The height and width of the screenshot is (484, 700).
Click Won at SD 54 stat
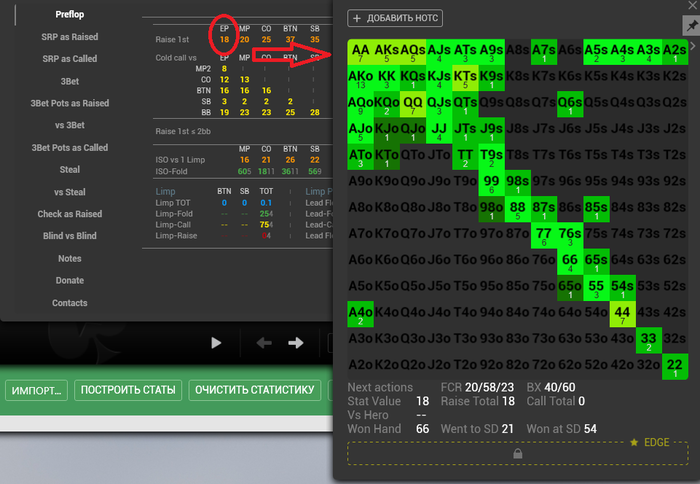(x=562, y=429)
